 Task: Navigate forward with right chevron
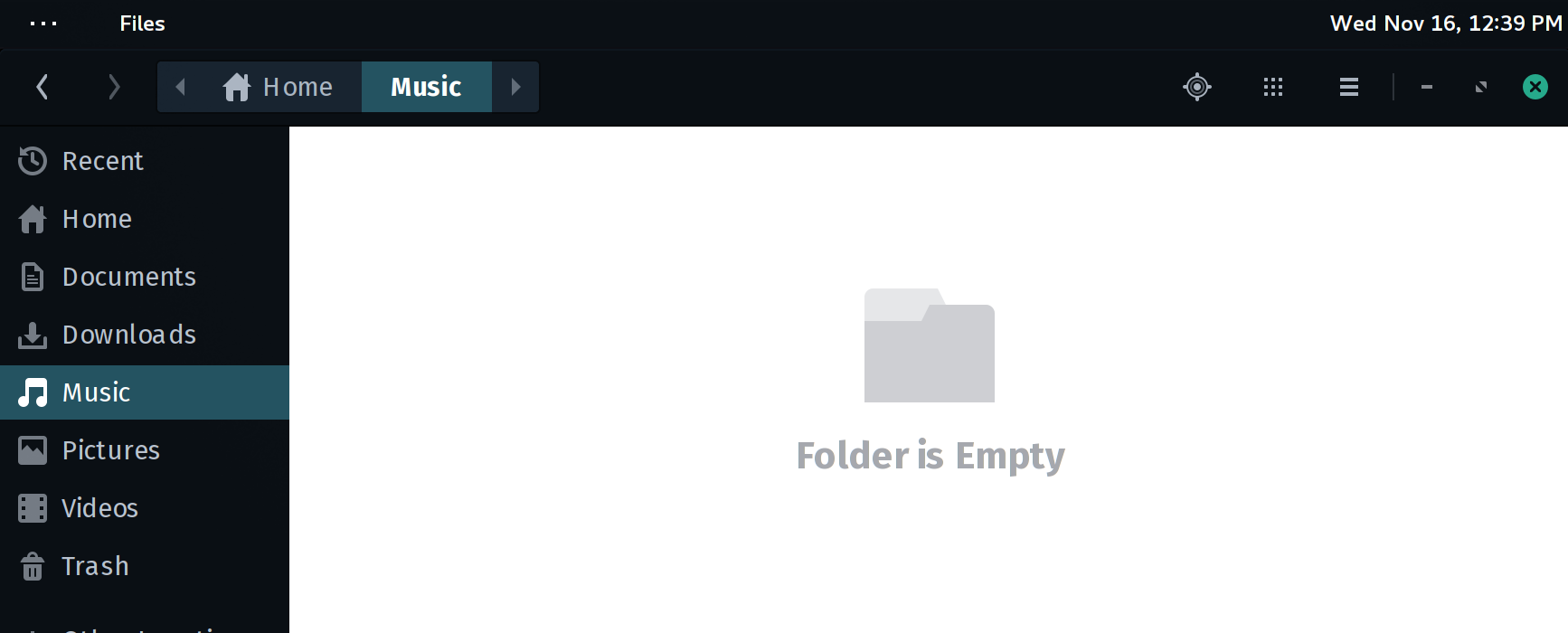pos(114,87)
